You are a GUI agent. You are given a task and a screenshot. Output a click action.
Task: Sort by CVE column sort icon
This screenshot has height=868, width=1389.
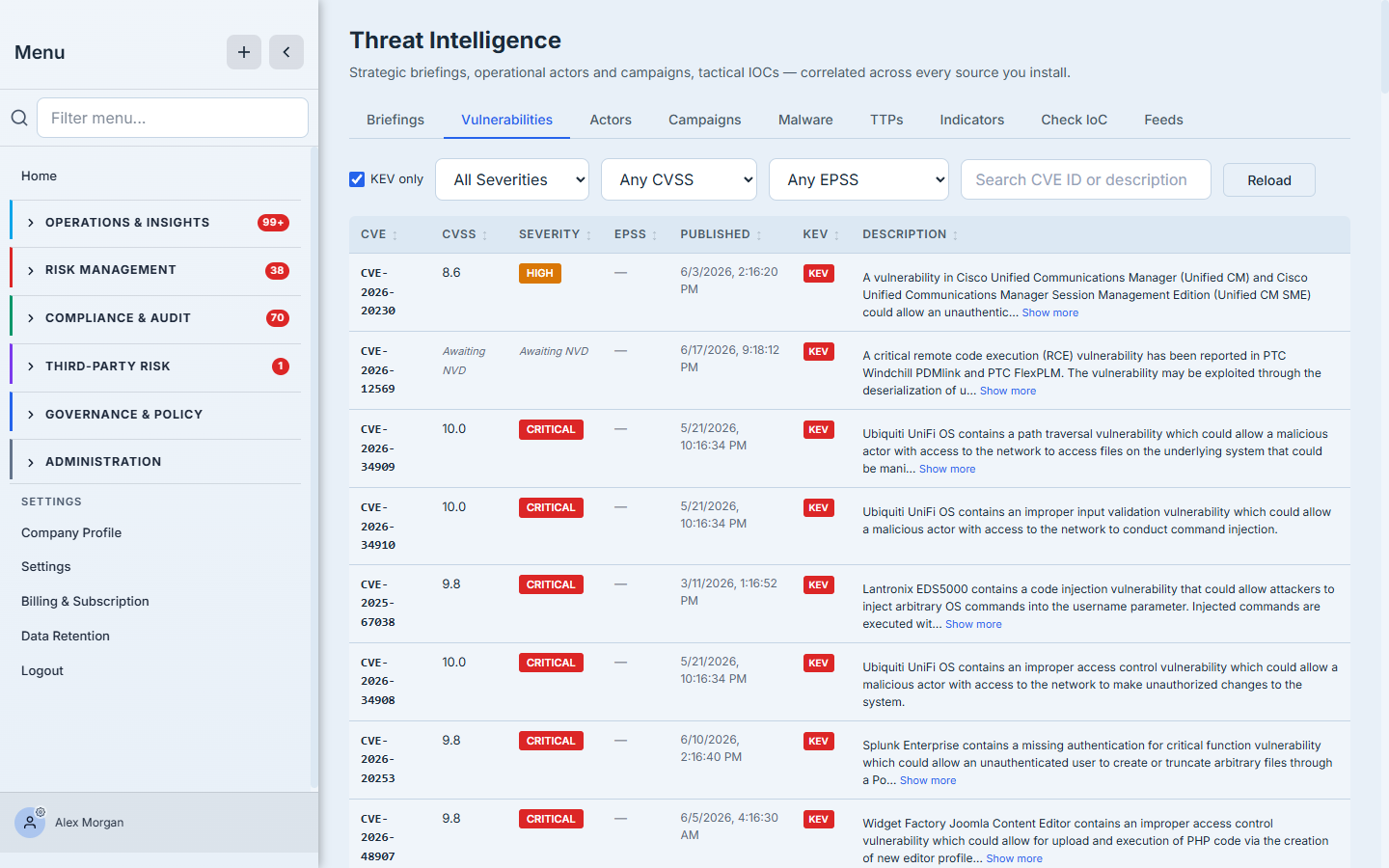[395, 235]
